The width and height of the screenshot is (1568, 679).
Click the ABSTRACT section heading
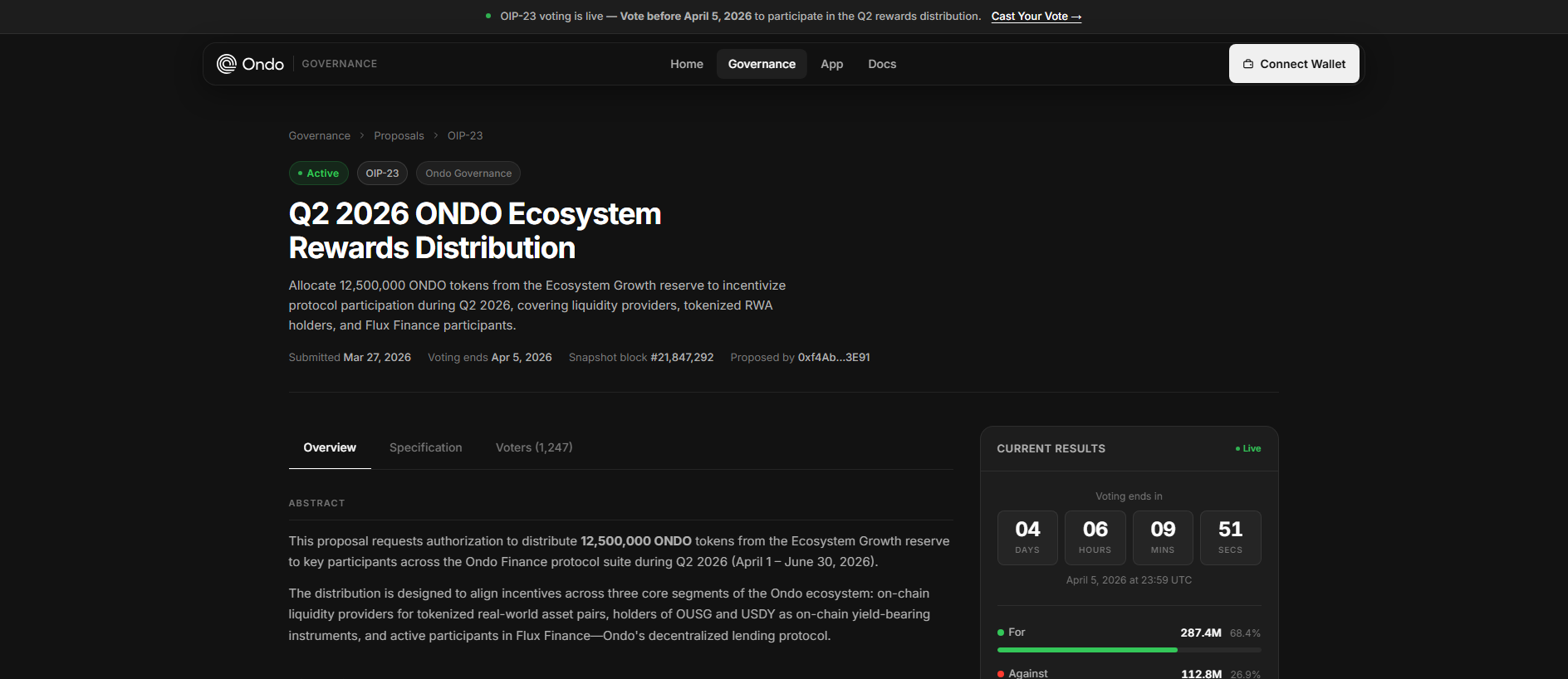click(x=316, y=503)
